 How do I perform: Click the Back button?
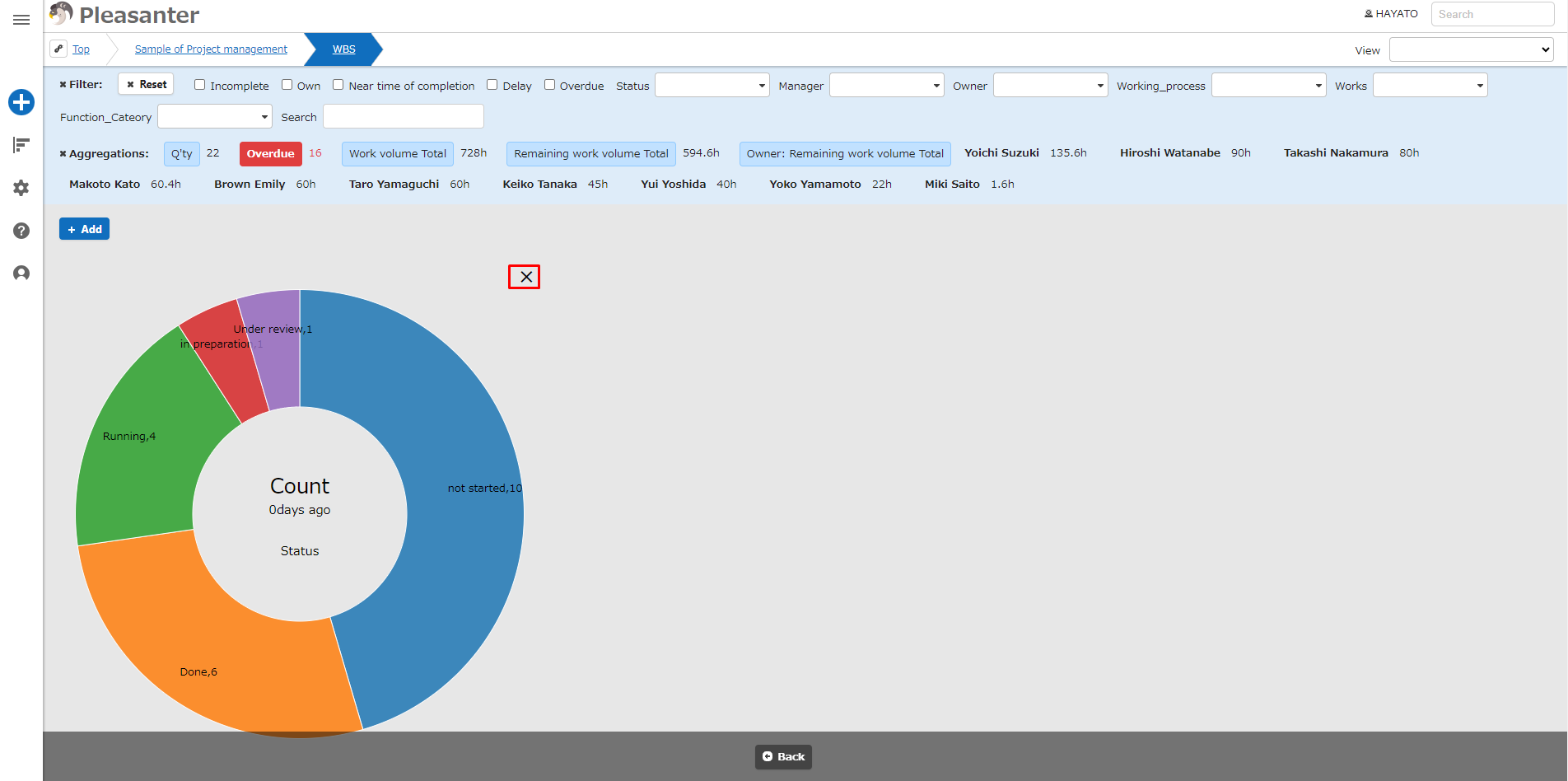click(x=783, y=756)
